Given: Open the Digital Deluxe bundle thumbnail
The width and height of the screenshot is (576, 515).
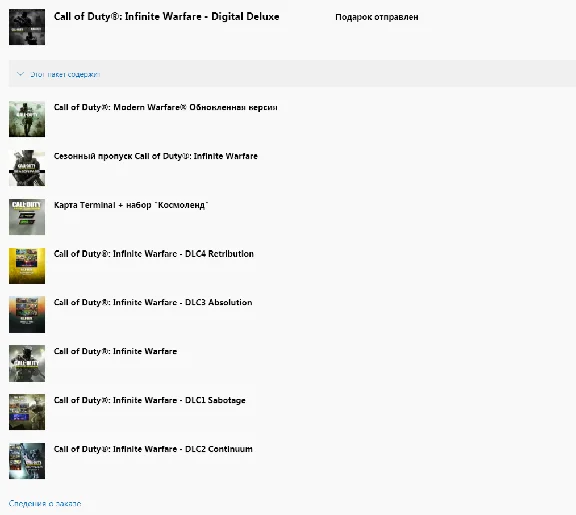Looking at the screenshot, I should pyautogui.click(x=27, y=27).
